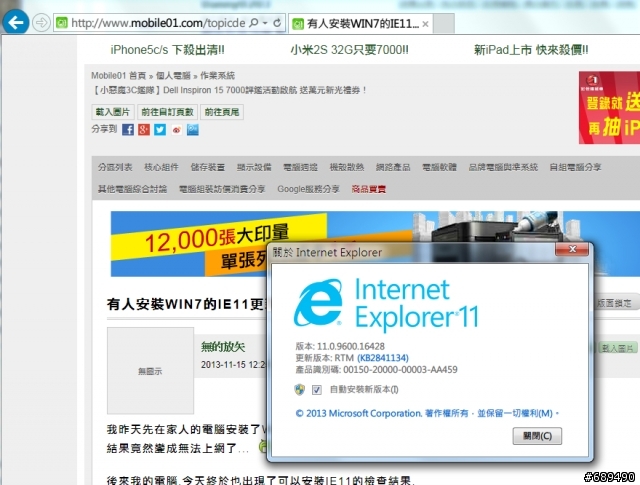
Task: Open the Google服務分享 menu item
Action: (x=309, y=189)
